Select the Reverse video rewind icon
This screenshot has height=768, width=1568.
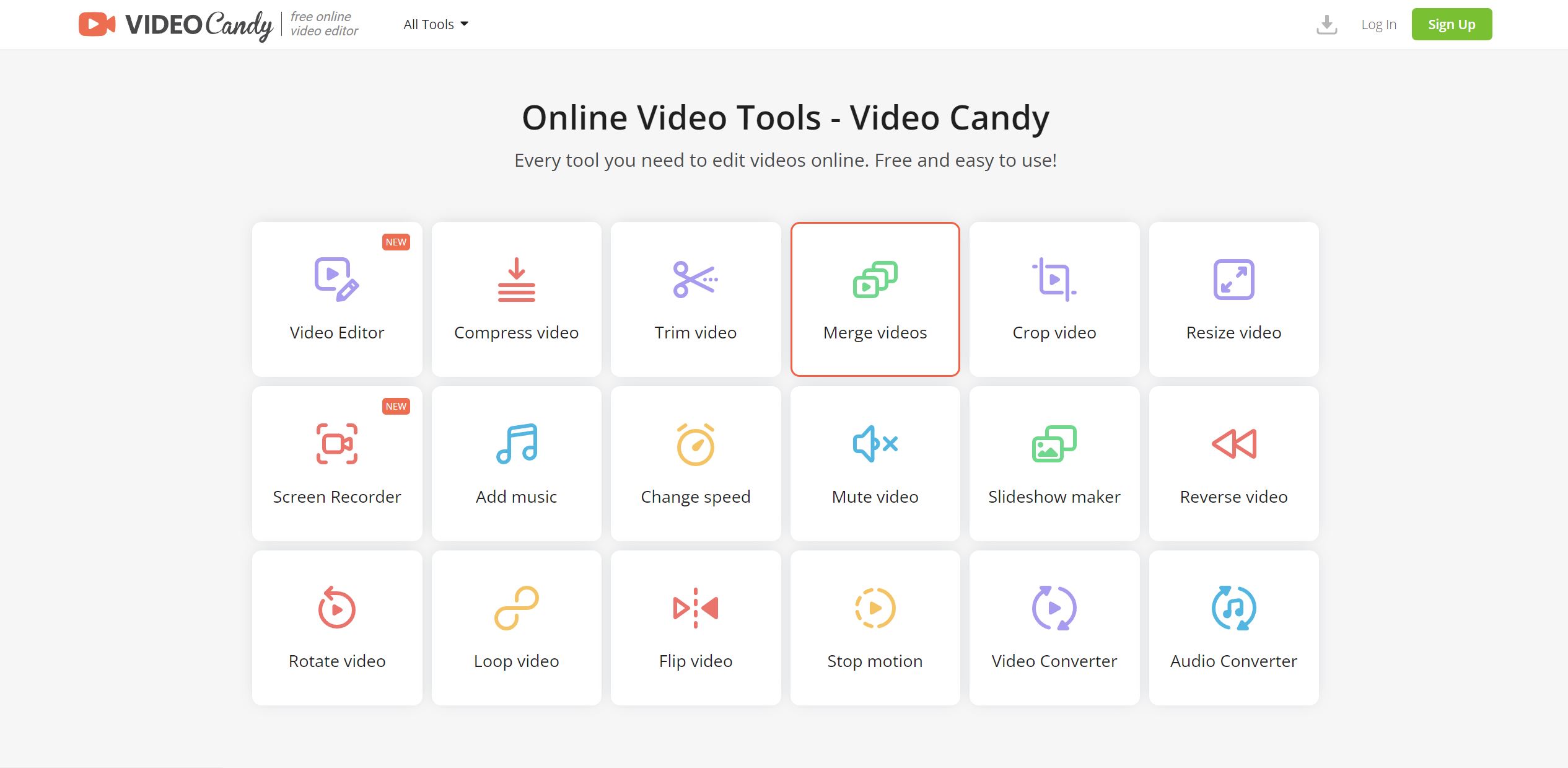1233,443
